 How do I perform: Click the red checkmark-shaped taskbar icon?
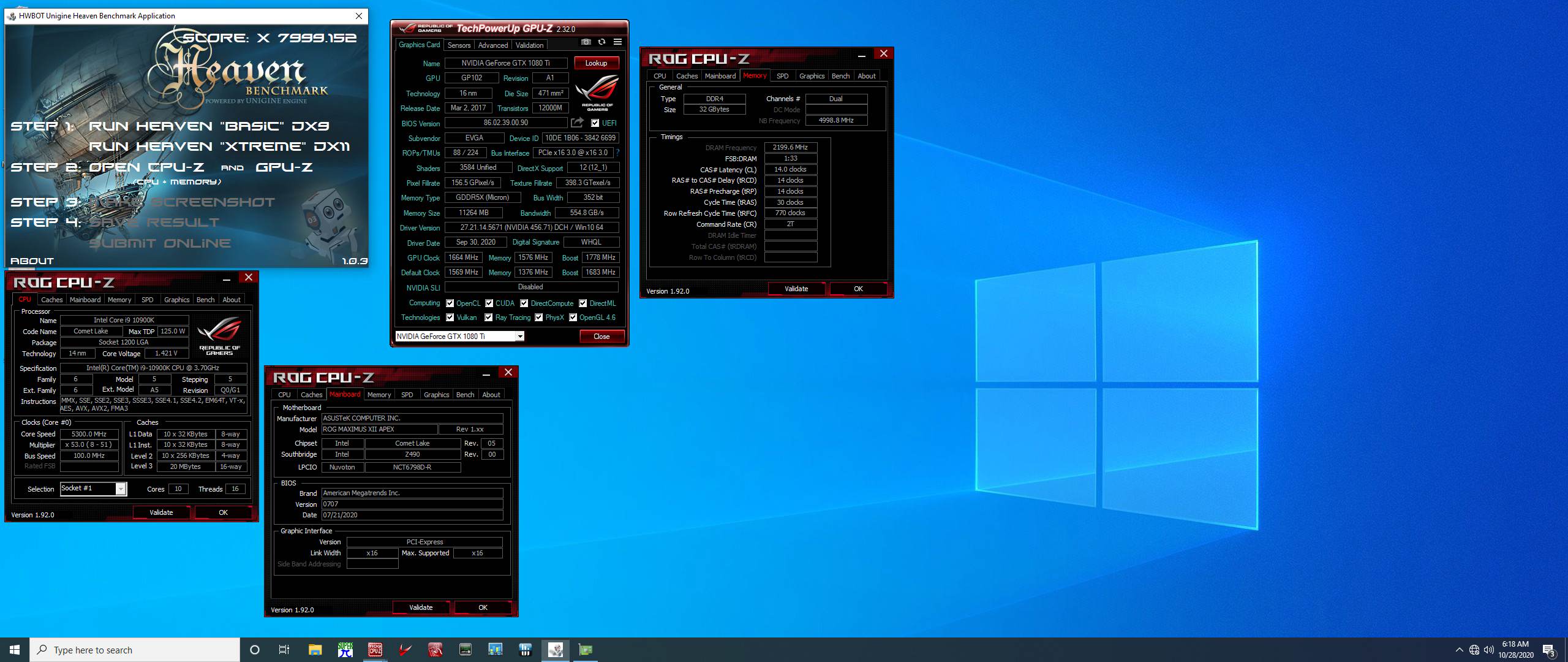(x=405, y=650)
